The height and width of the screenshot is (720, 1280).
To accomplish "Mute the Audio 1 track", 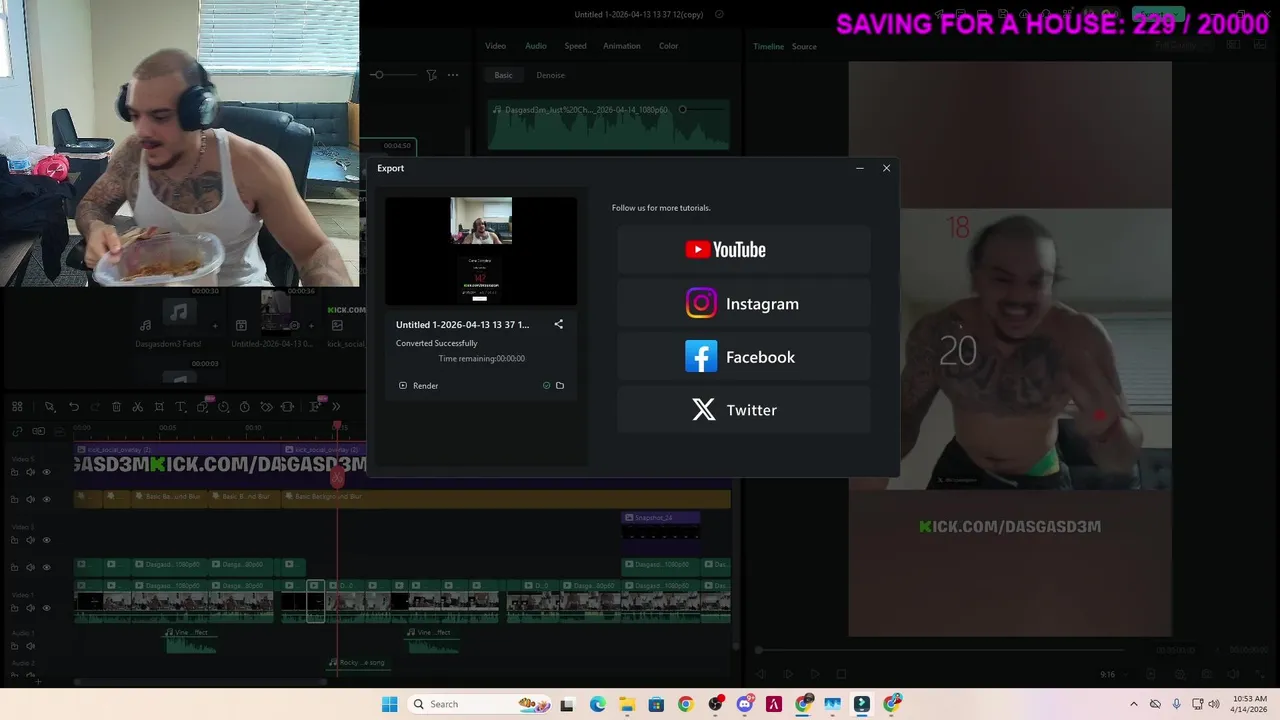I will pos(30,646).
